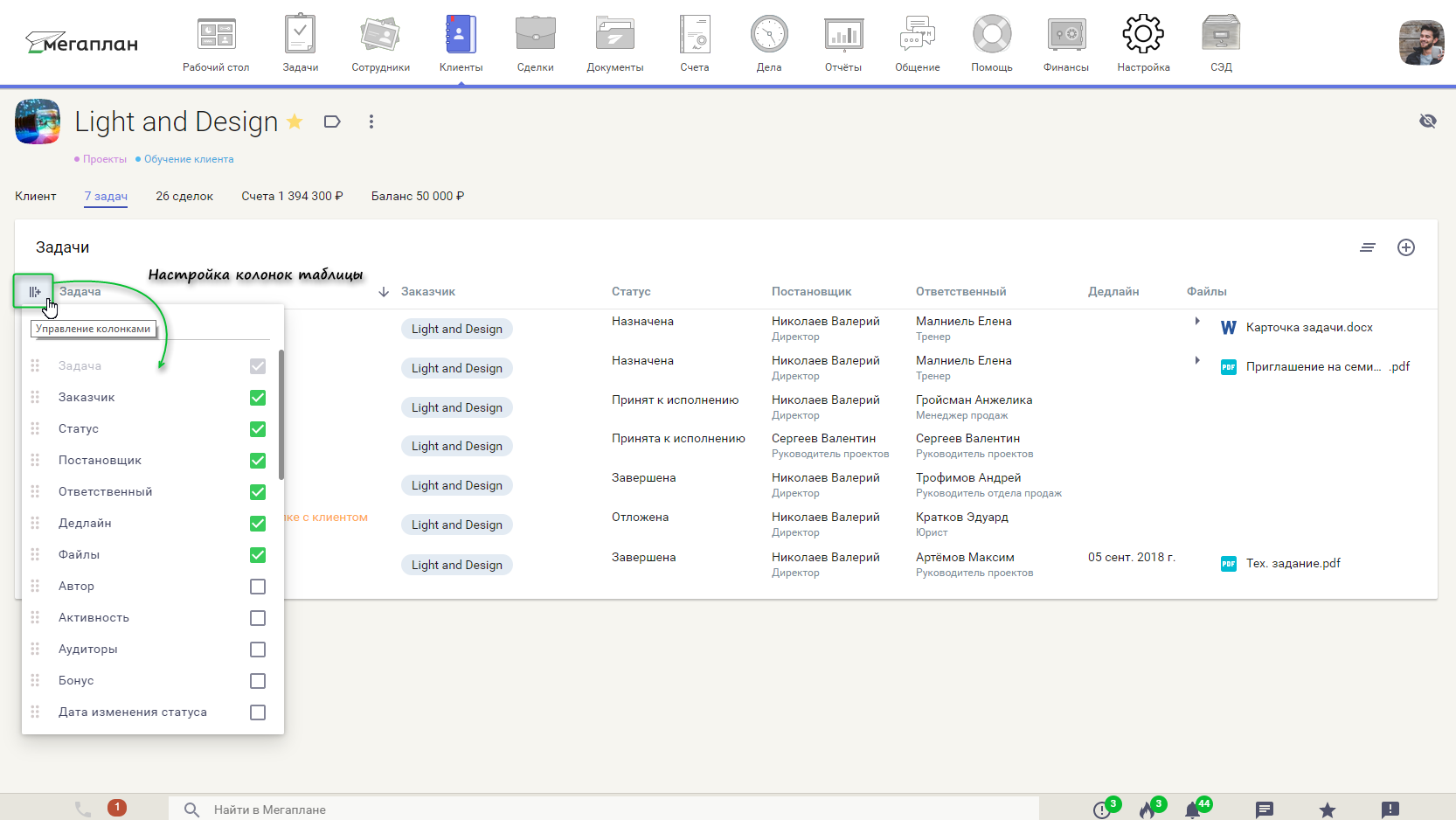This screenshot has height=820, width=1456.
Task: Uncheck the Заказчик column checkbox
Action: [258, 398]
